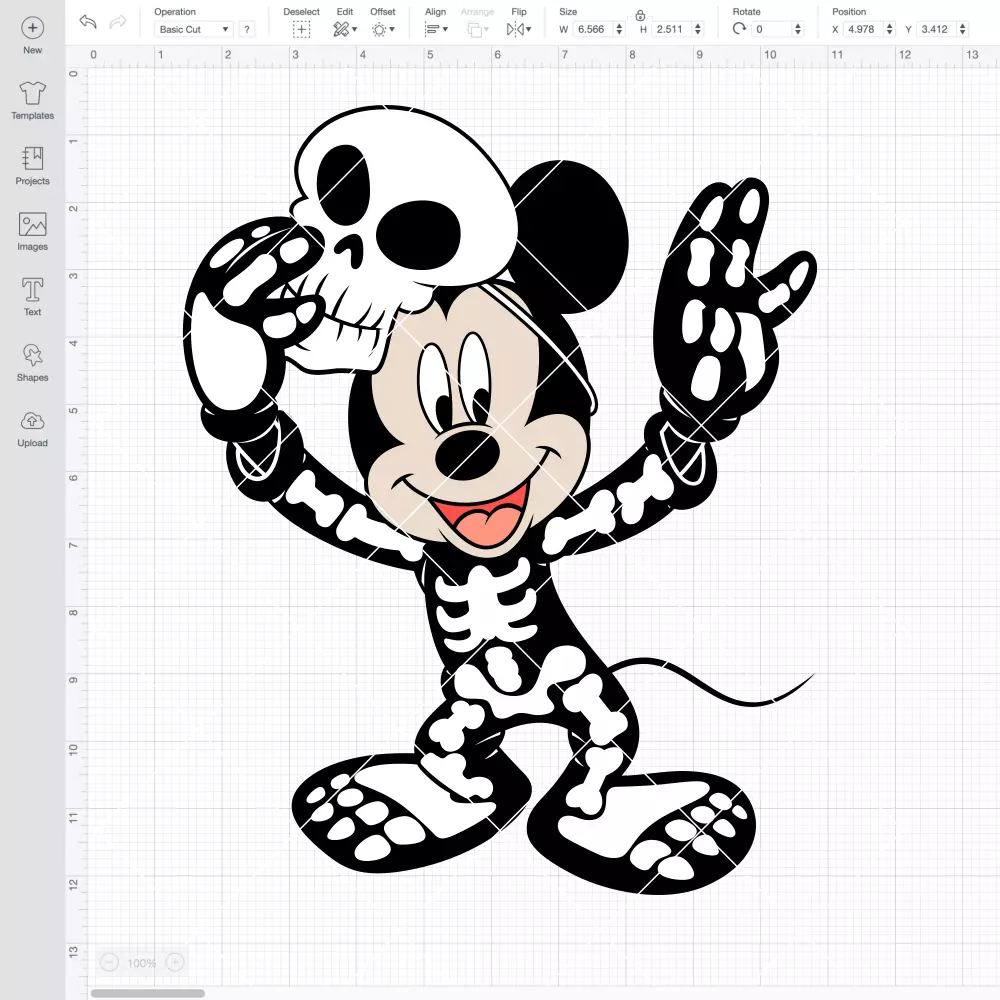
Task: Toggle the size lock icon
Action: [640, 15]
